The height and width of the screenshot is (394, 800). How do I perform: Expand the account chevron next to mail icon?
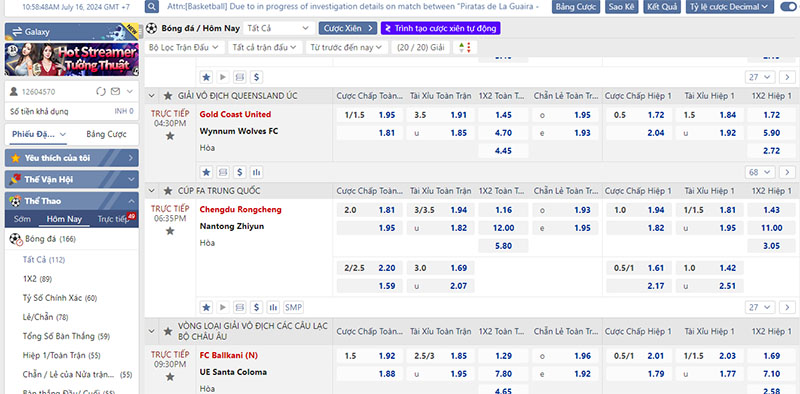(x=130, y=91)
